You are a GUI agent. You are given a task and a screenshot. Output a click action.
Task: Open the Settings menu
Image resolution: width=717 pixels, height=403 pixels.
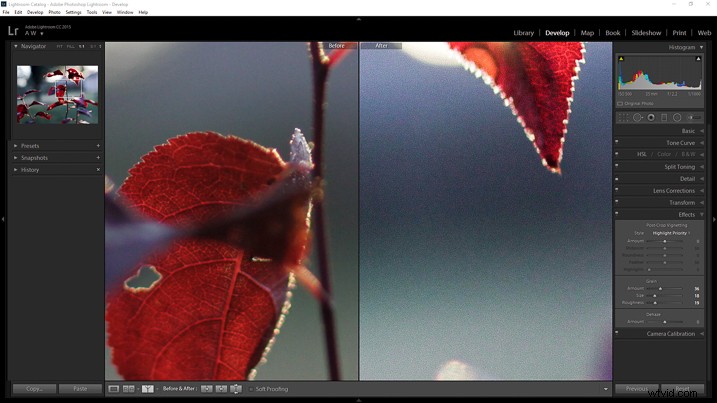73,12
